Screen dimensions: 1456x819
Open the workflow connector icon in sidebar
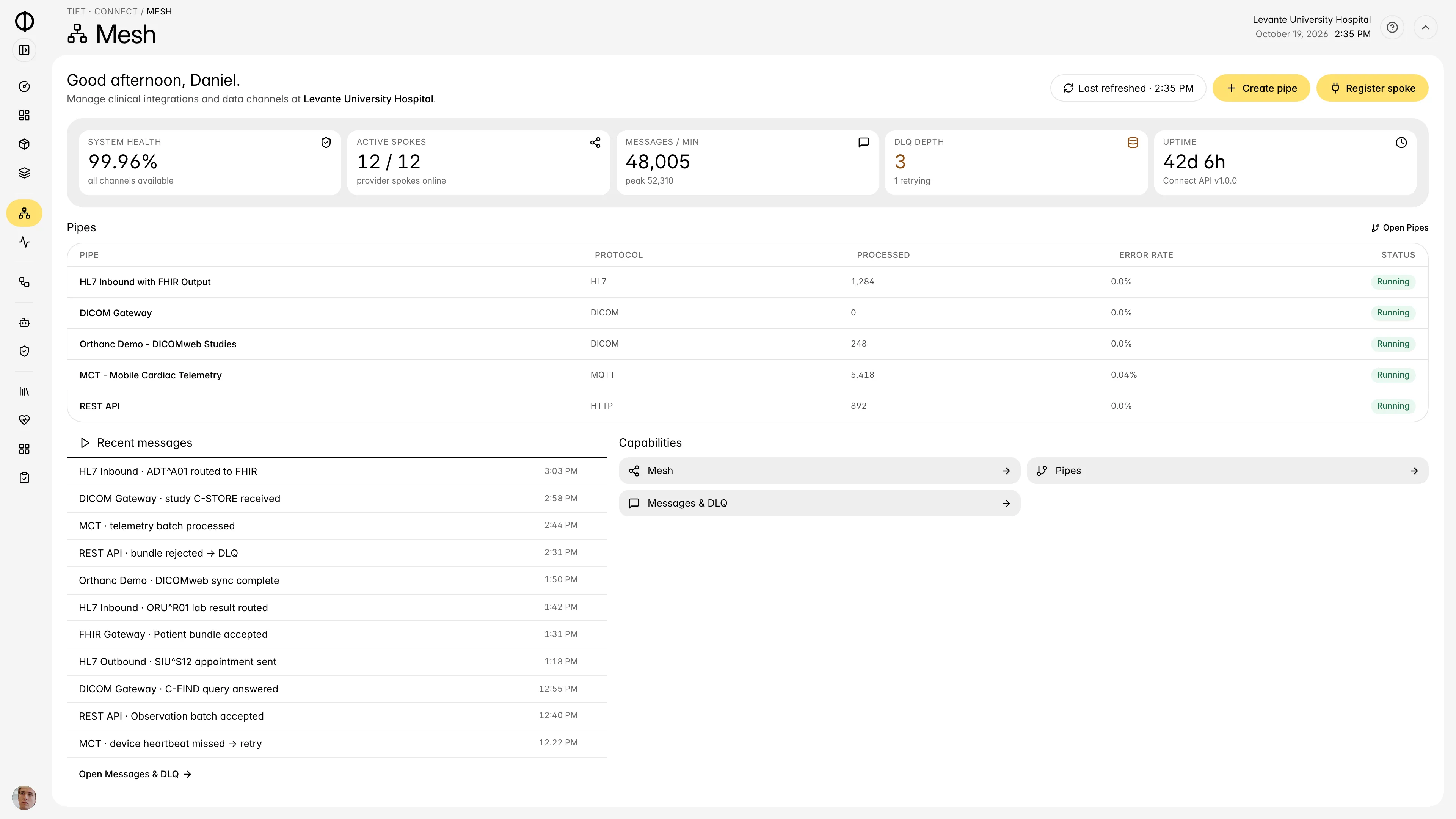coord(24,282)
